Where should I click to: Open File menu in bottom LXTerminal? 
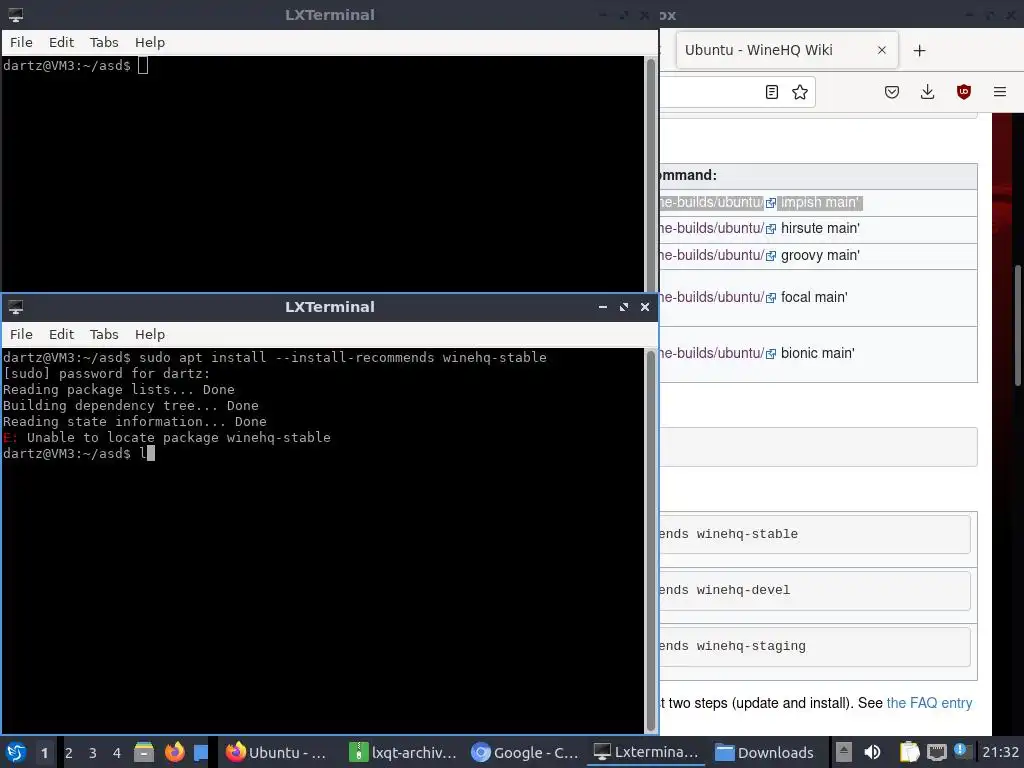tap(21, 334)
